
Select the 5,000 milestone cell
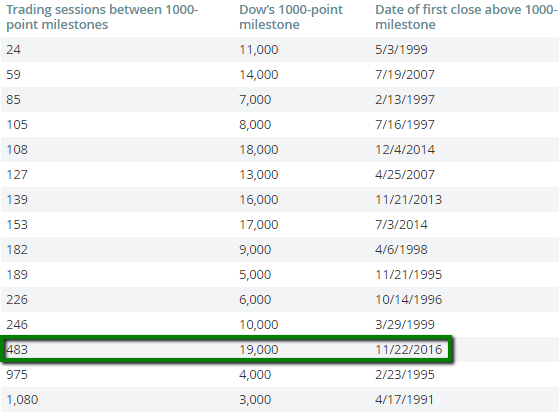tap(255, 274)
